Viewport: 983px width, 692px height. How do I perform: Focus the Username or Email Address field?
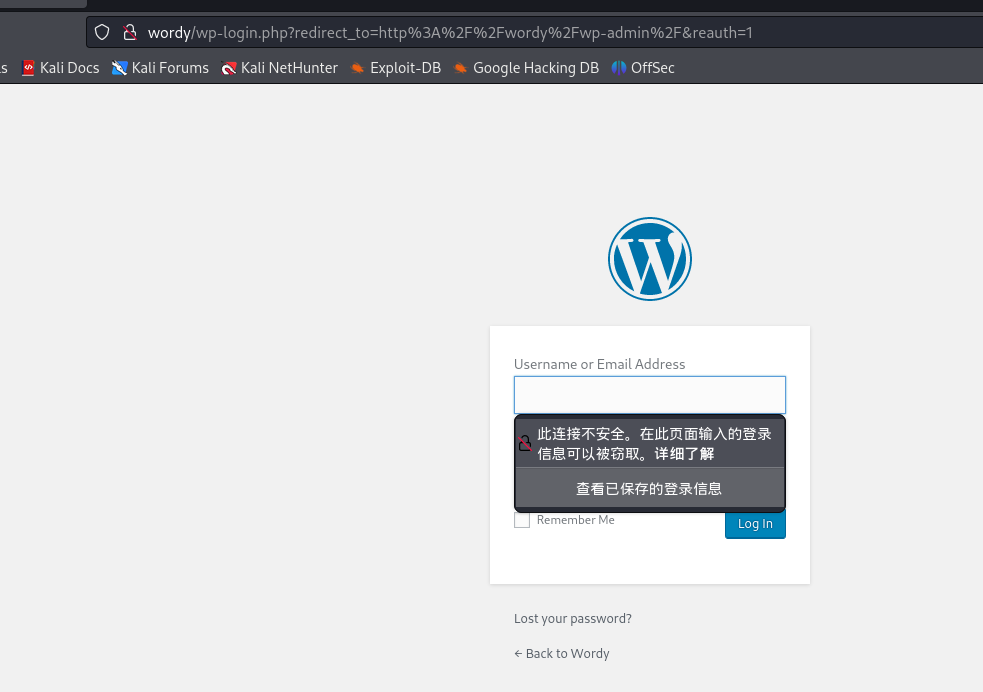click(x=649, y=395)
